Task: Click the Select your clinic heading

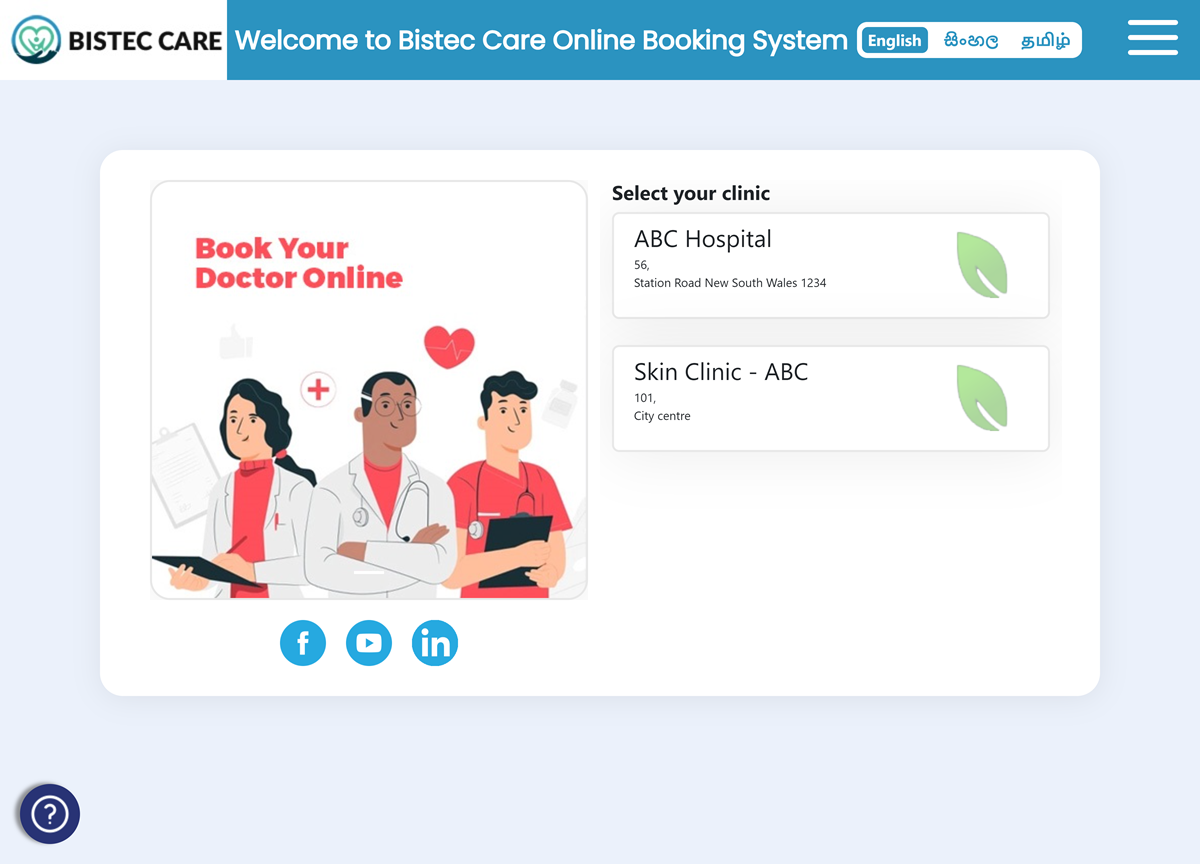Action: tap(691, 193)
